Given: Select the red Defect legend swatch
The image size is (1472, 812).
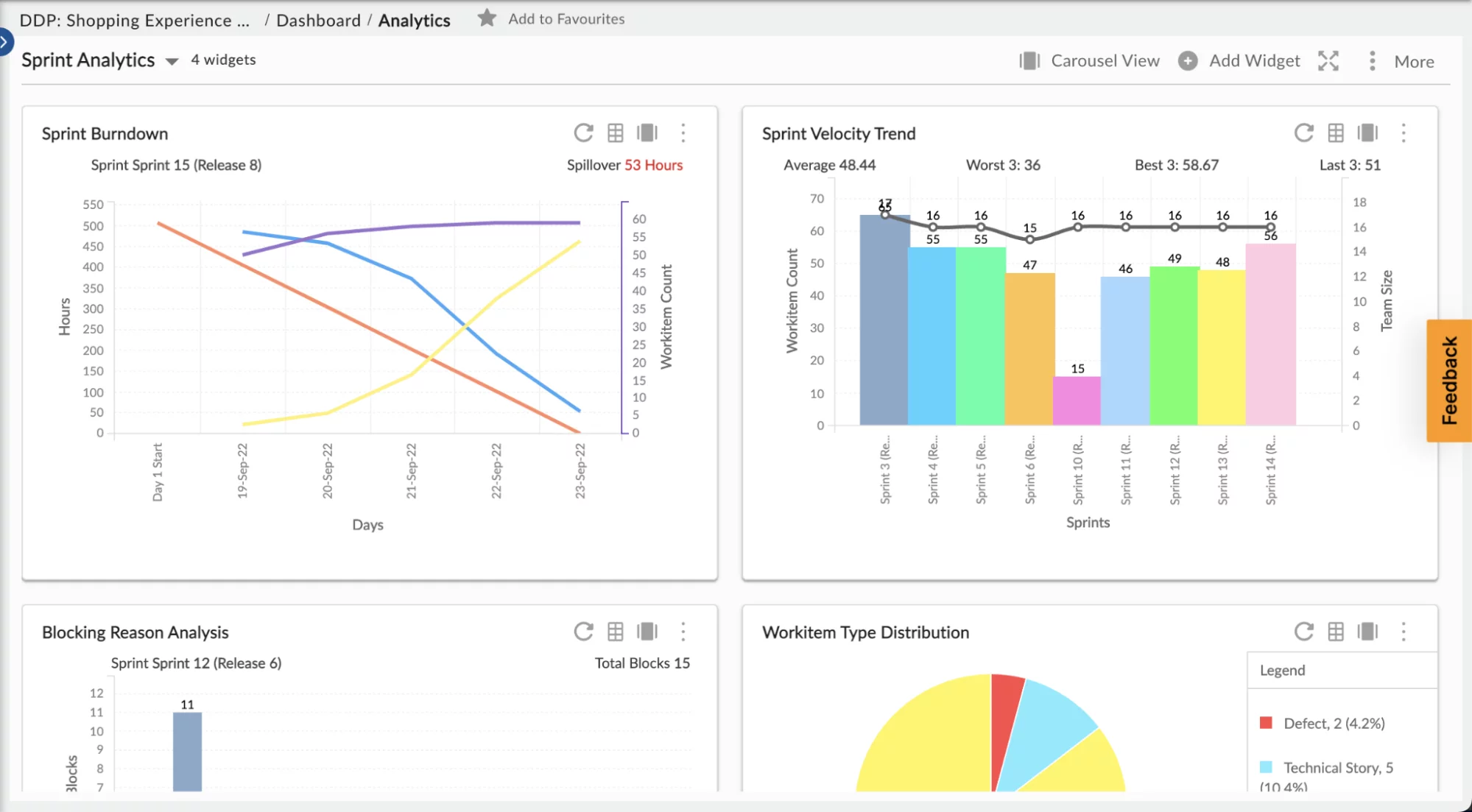Looking at the screenshot, I should pyautogui.click(x=1267, y=722).
